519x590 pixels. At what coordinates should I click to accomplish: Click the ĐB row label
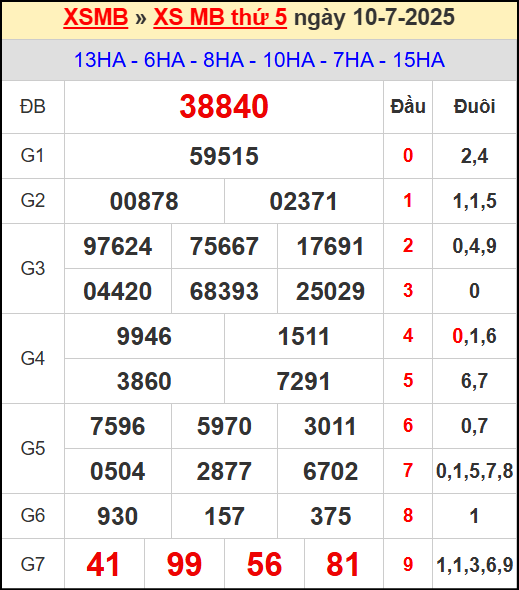[33, 107]
